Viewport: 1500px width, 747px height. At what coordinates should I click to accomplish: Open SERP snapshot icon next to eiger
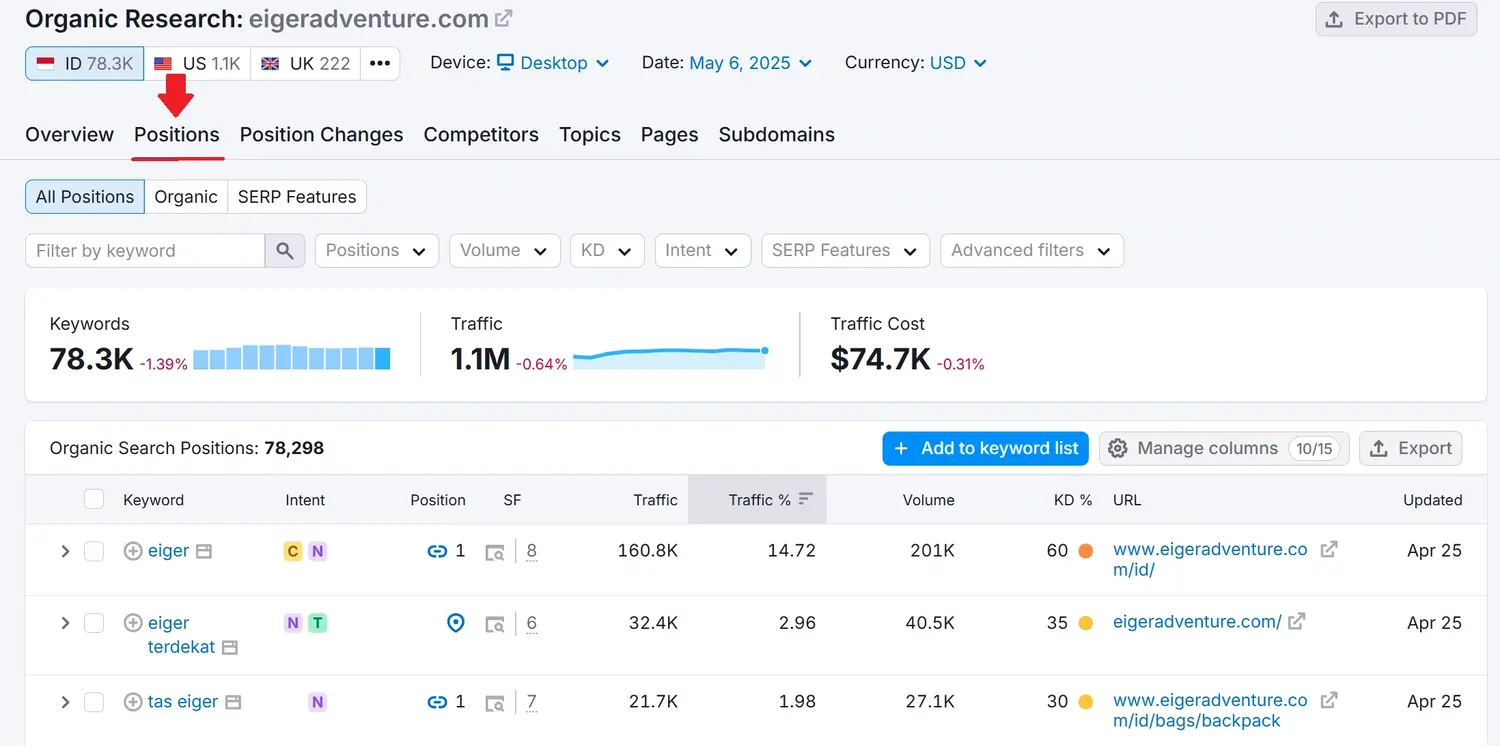pos(204,551)
